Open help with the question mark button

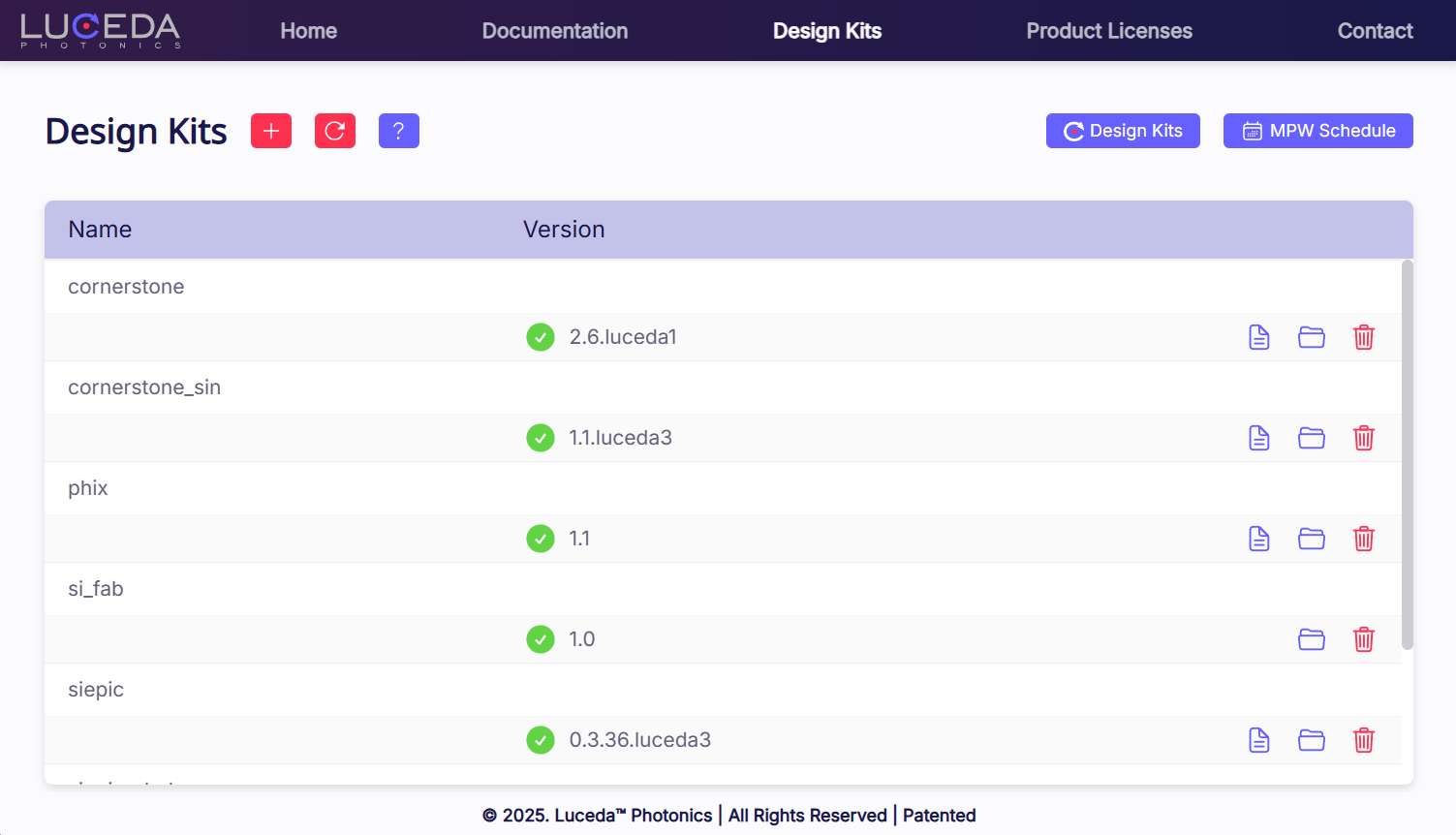pos(399,131)
